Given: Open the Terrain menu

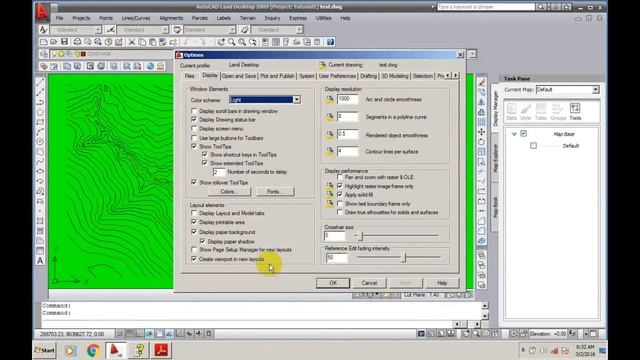Looking at the screenshot, I should [x=247, y=18].
